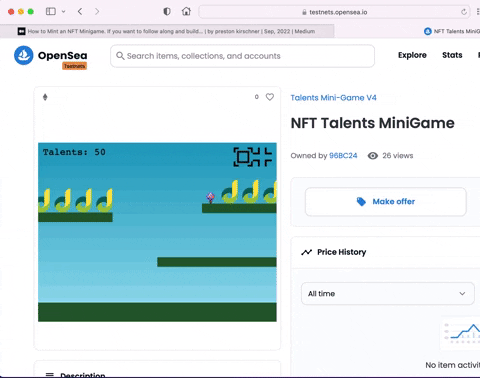
Task: Toggle the Safari sidebar
Action: coord(51,12)
